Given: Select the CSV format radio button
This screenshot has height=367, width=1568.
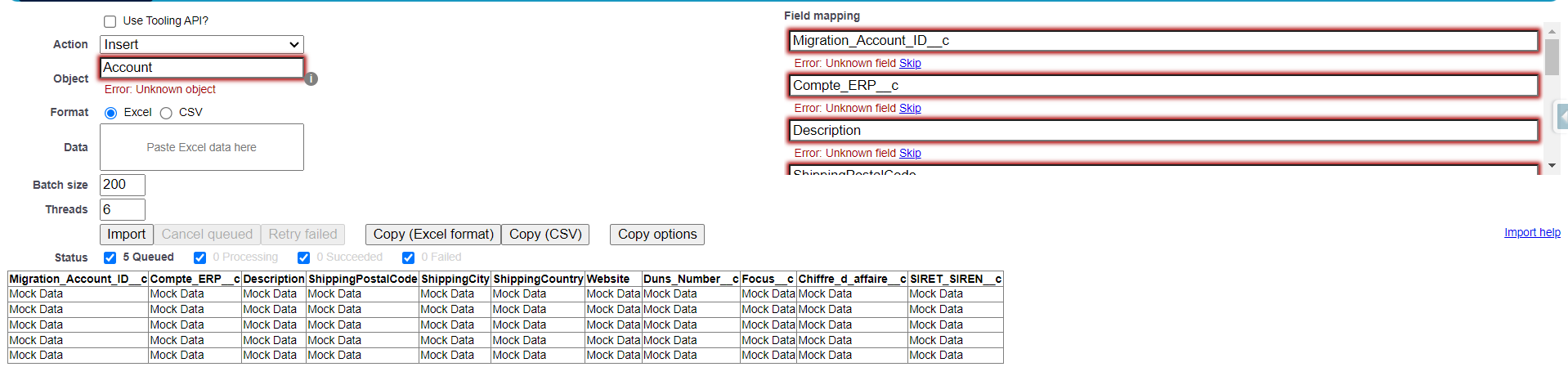Looking at the screenshot, I should coord(166,113).
